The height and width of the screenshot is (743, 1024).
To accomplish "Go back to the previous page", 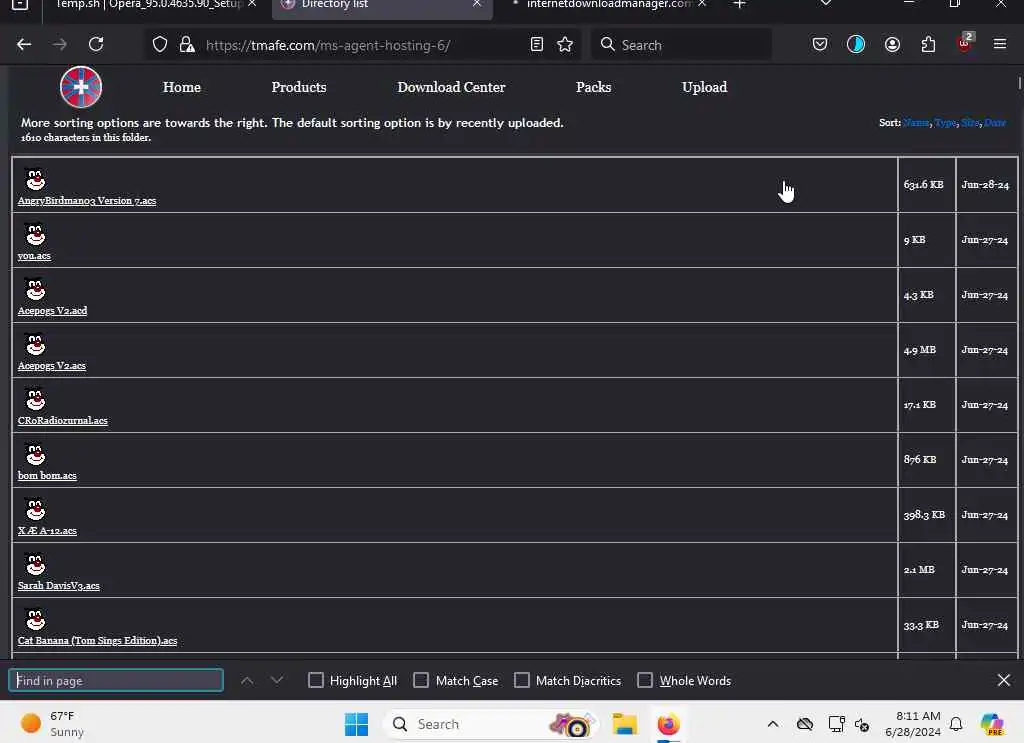I will tap(24, 44).
